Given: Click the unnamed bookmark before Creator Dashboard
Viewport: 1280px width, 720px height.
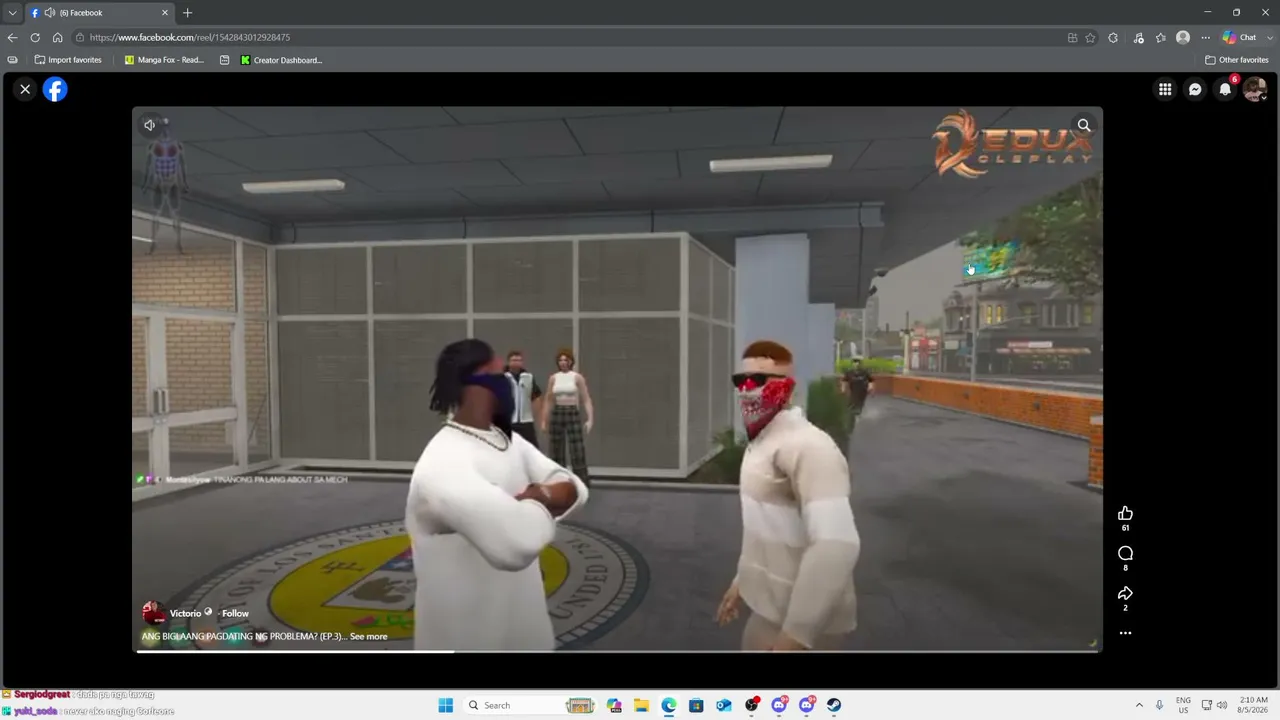Looking at the screenshot, I should pos(224,60).
